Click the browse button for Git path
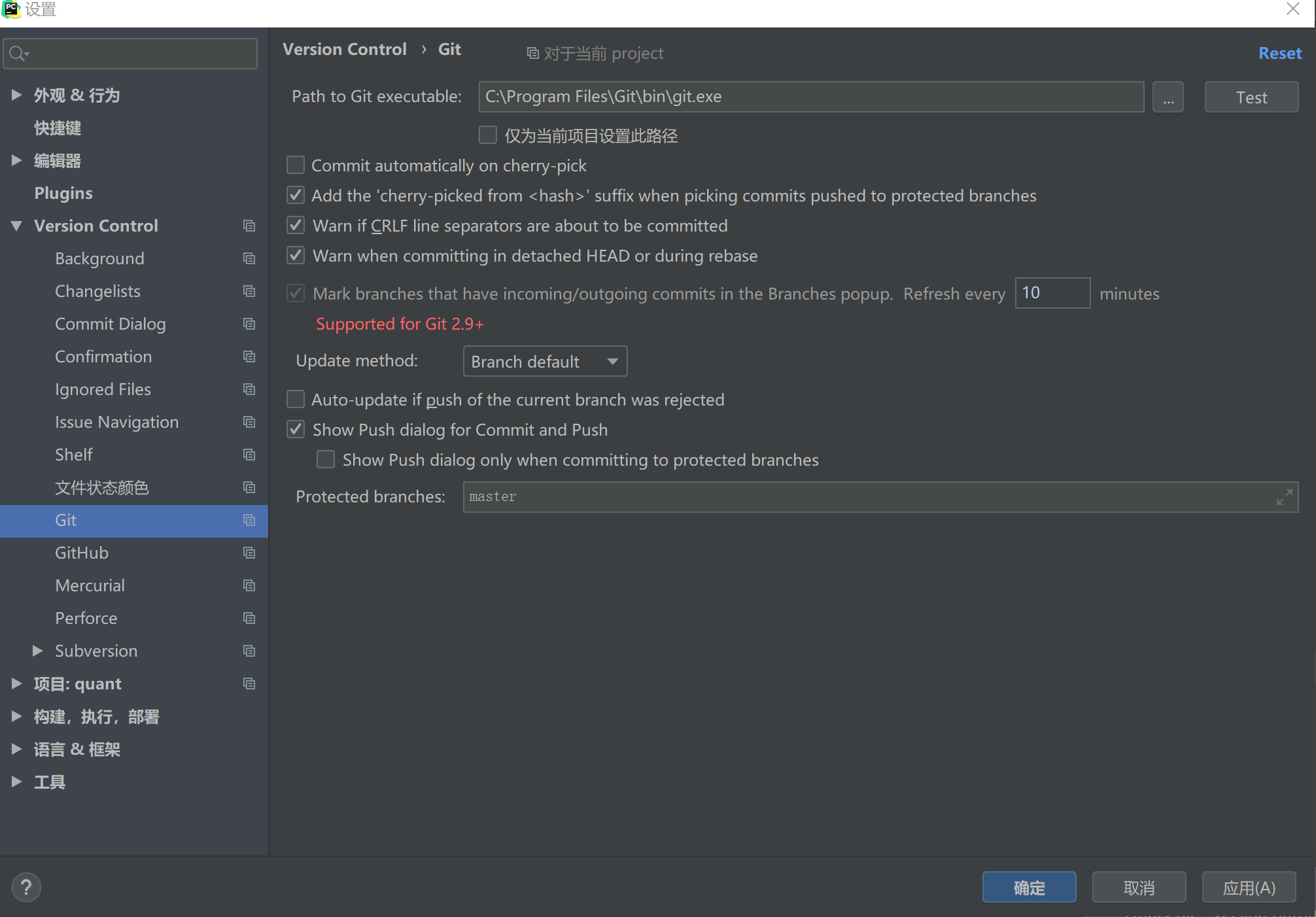The image size is (1316, 917). click(x=1168, y=97)
